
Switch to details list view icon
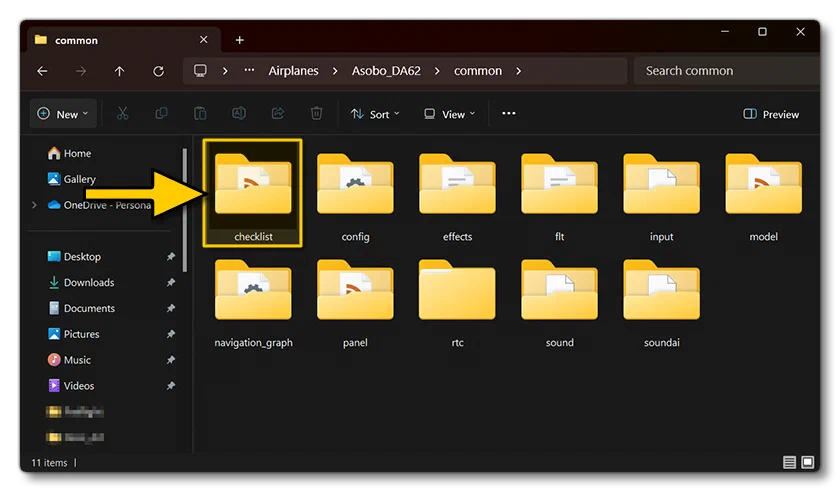789,462
